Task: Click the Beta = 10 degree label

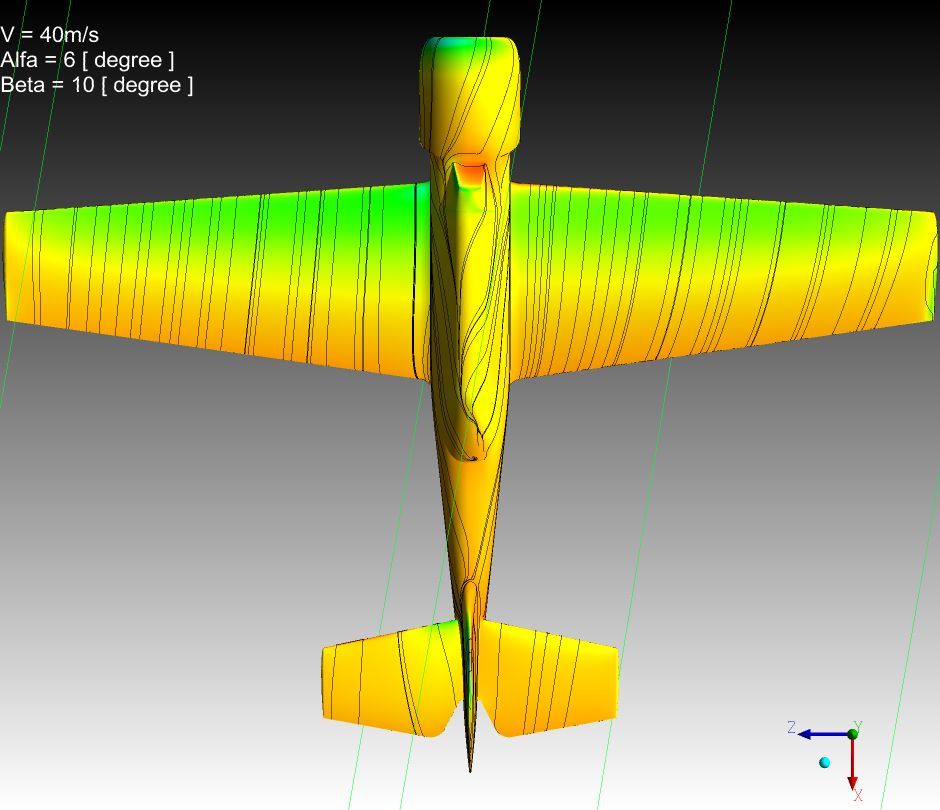Action: pos(97,85)
